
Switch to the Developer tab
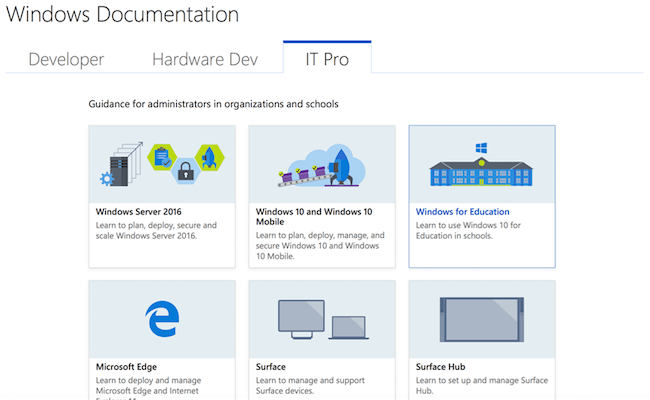click(66, 59)
